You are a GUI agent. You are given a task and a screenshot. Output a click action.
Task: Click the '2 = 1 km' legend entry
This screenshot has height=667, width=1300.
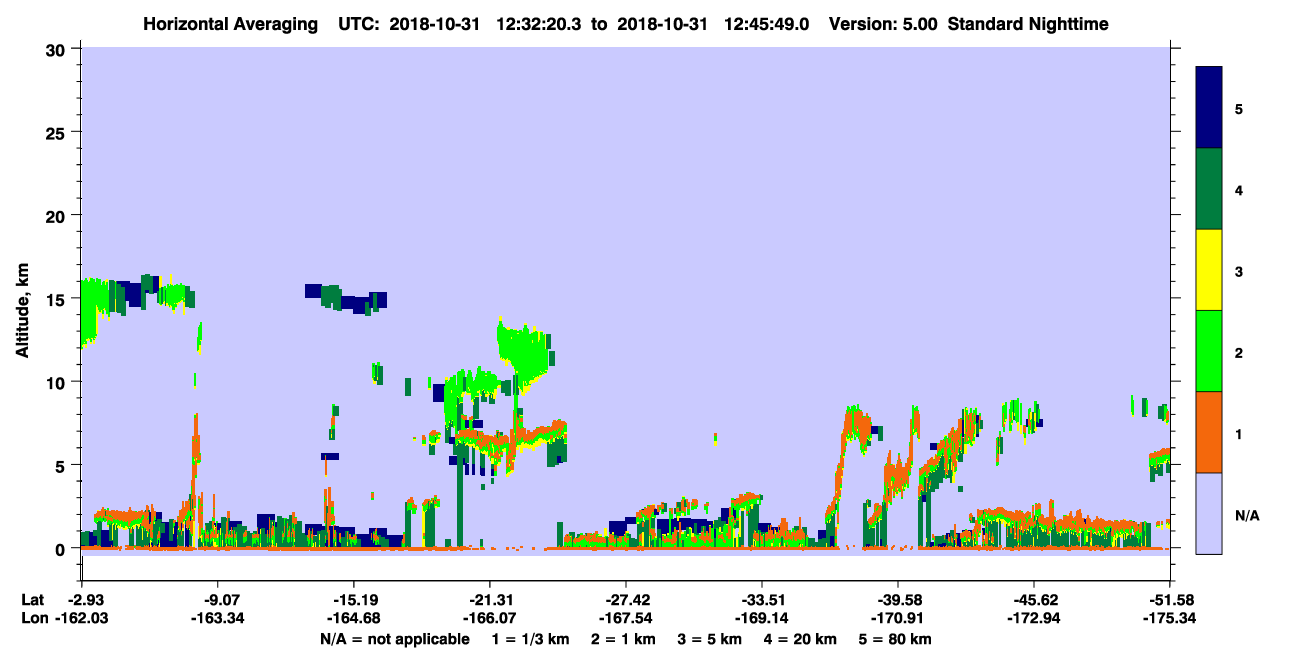tap(623, 639)
